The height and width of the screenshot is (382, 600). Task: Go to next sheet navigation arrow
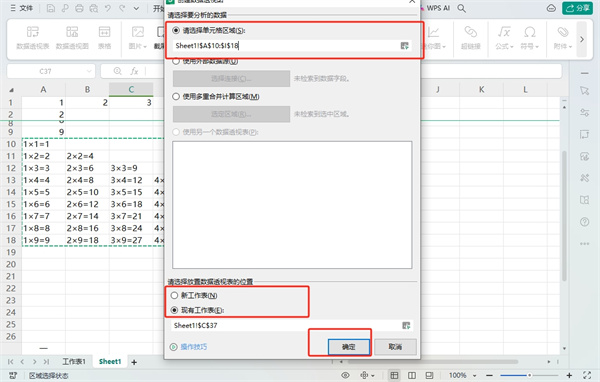[x=34, y=362]
